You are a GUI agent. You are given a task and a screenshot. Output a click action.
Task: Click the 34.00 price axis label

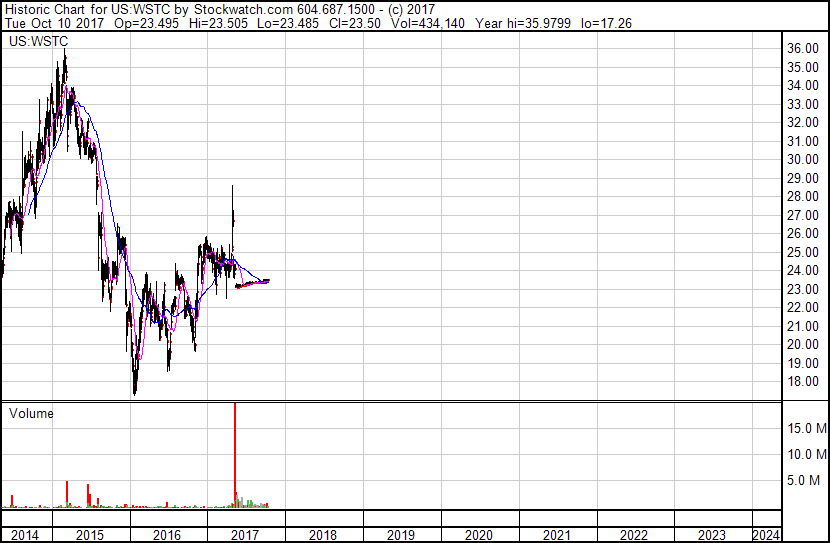(x=803, y=85)
